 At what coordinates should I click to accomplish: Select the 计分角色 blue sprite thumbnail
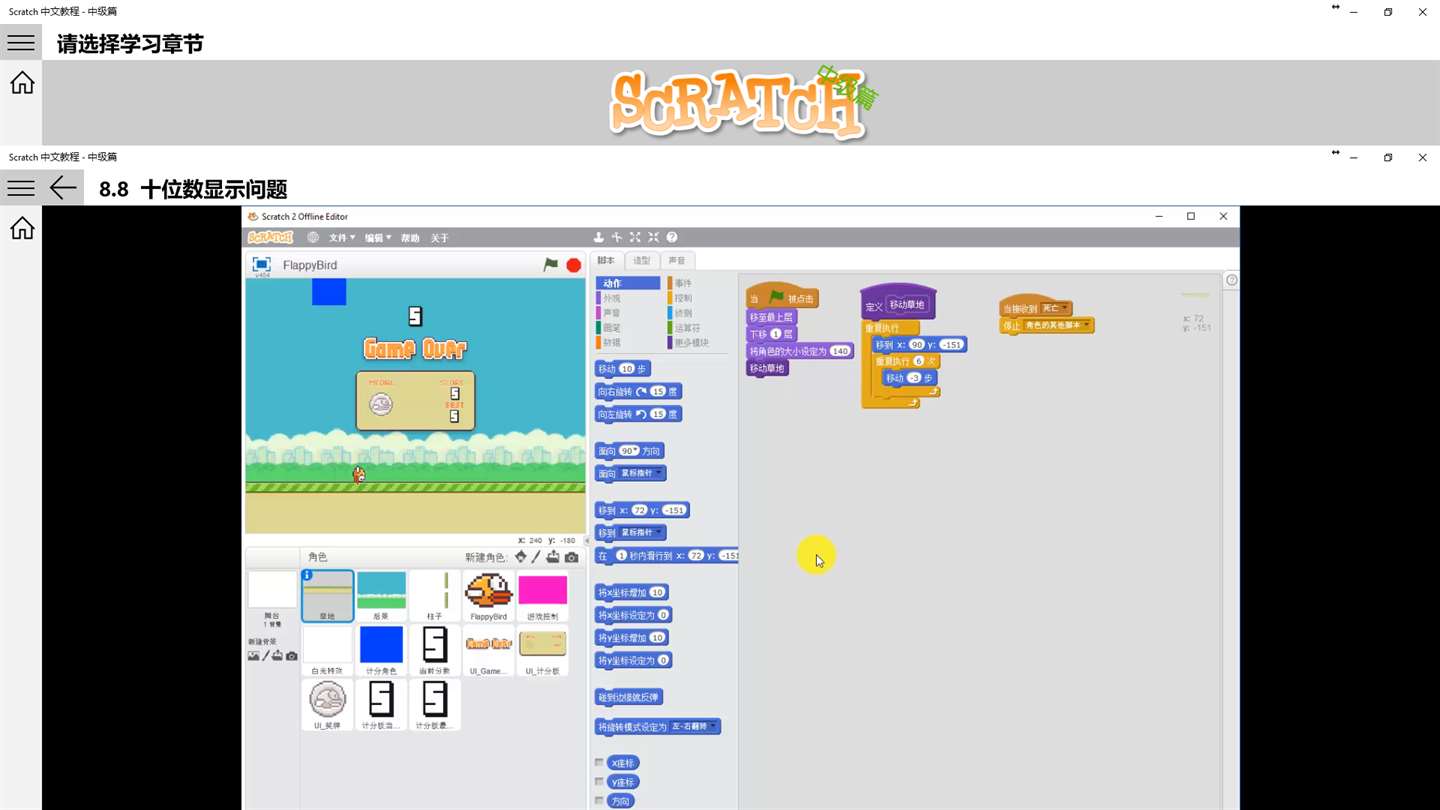(x=381, y=650)
